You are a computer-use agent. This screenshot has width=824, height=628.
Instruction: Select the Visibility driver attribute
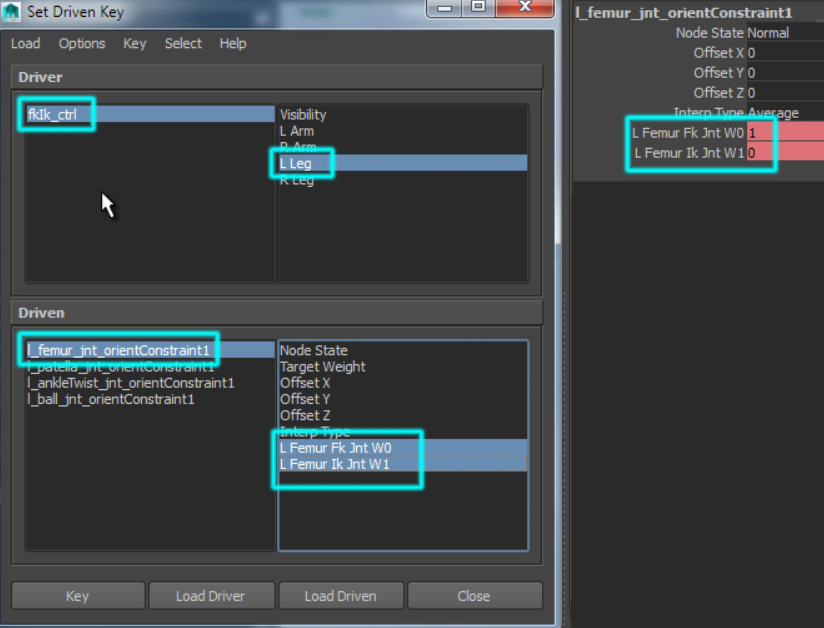403,115
